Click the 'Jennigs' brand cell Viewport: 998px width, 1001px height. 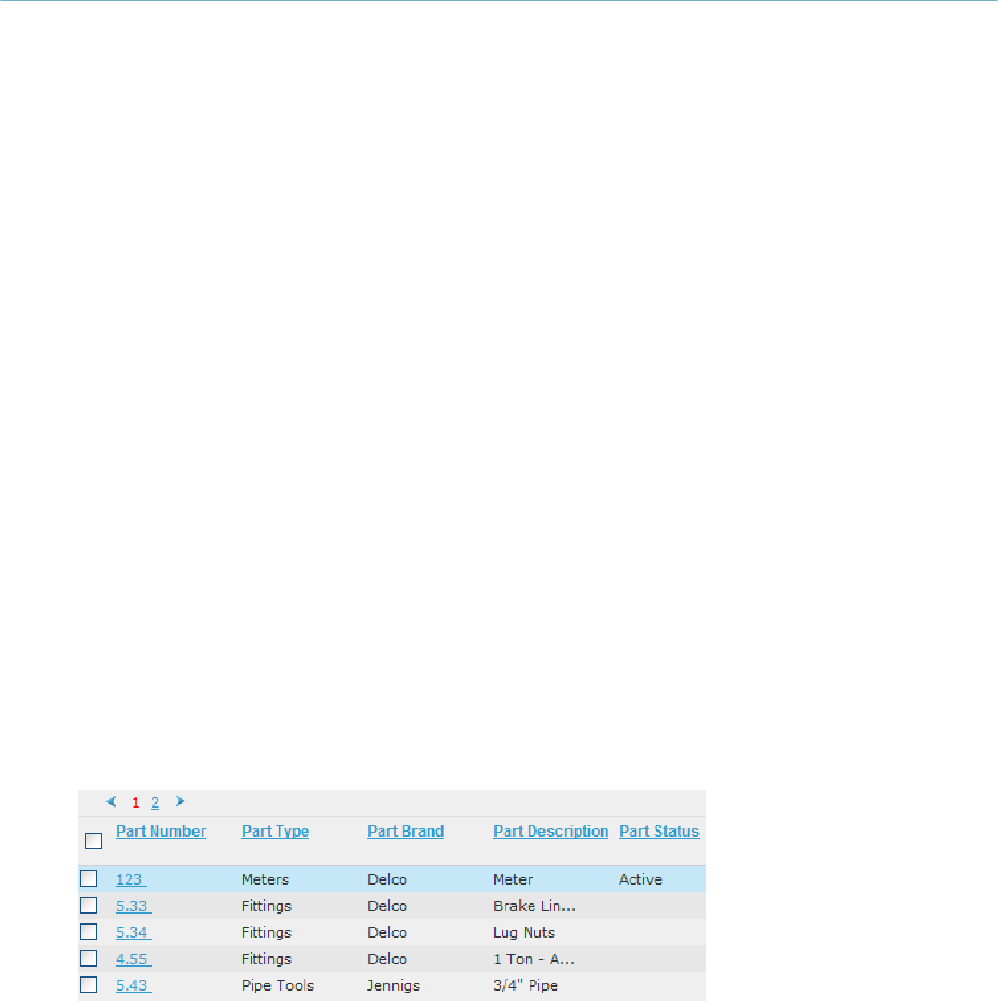coord(393,986)
